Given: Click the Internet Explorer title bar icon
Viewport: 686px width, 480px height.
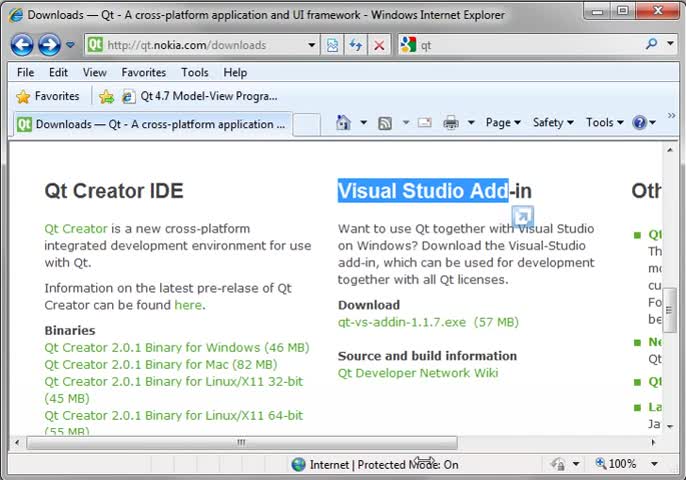Looking at the screenshot, I should click(16, 15).
